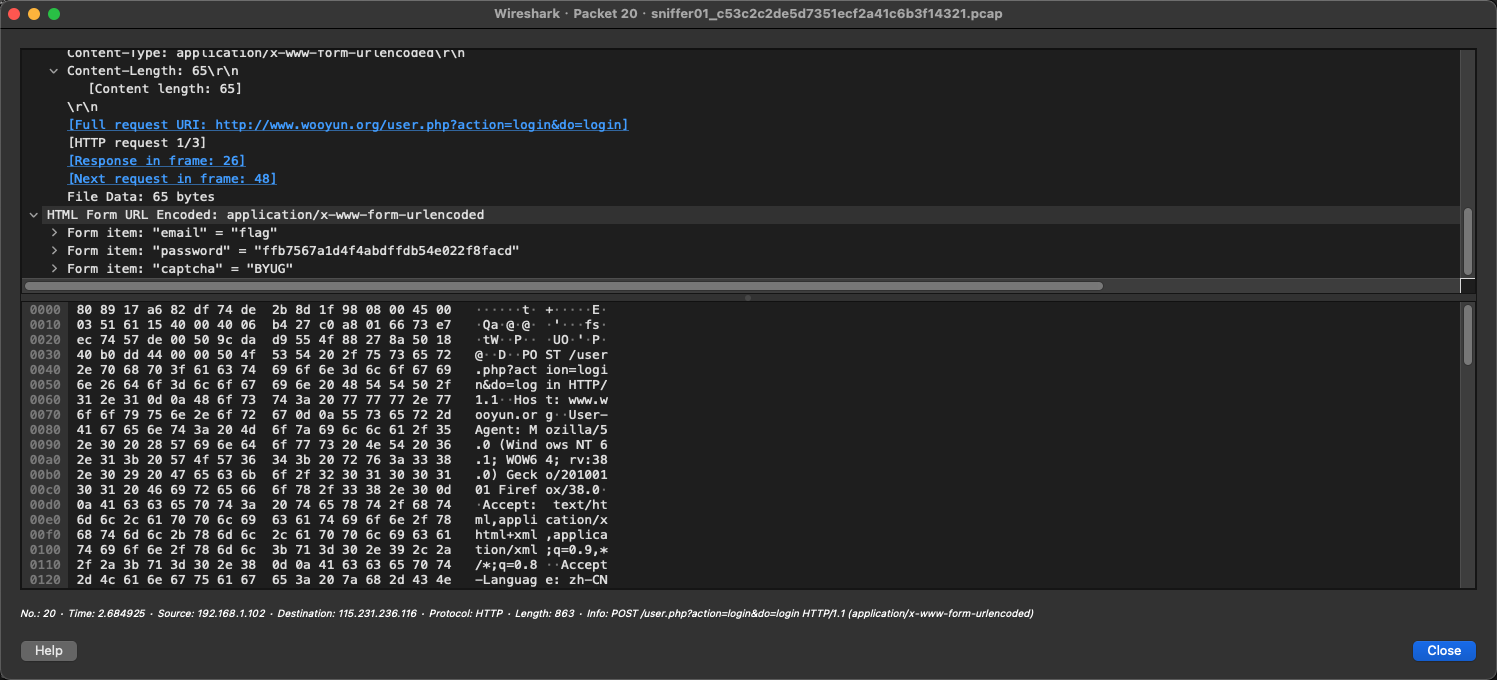Expand the email form item

point(54,233)
